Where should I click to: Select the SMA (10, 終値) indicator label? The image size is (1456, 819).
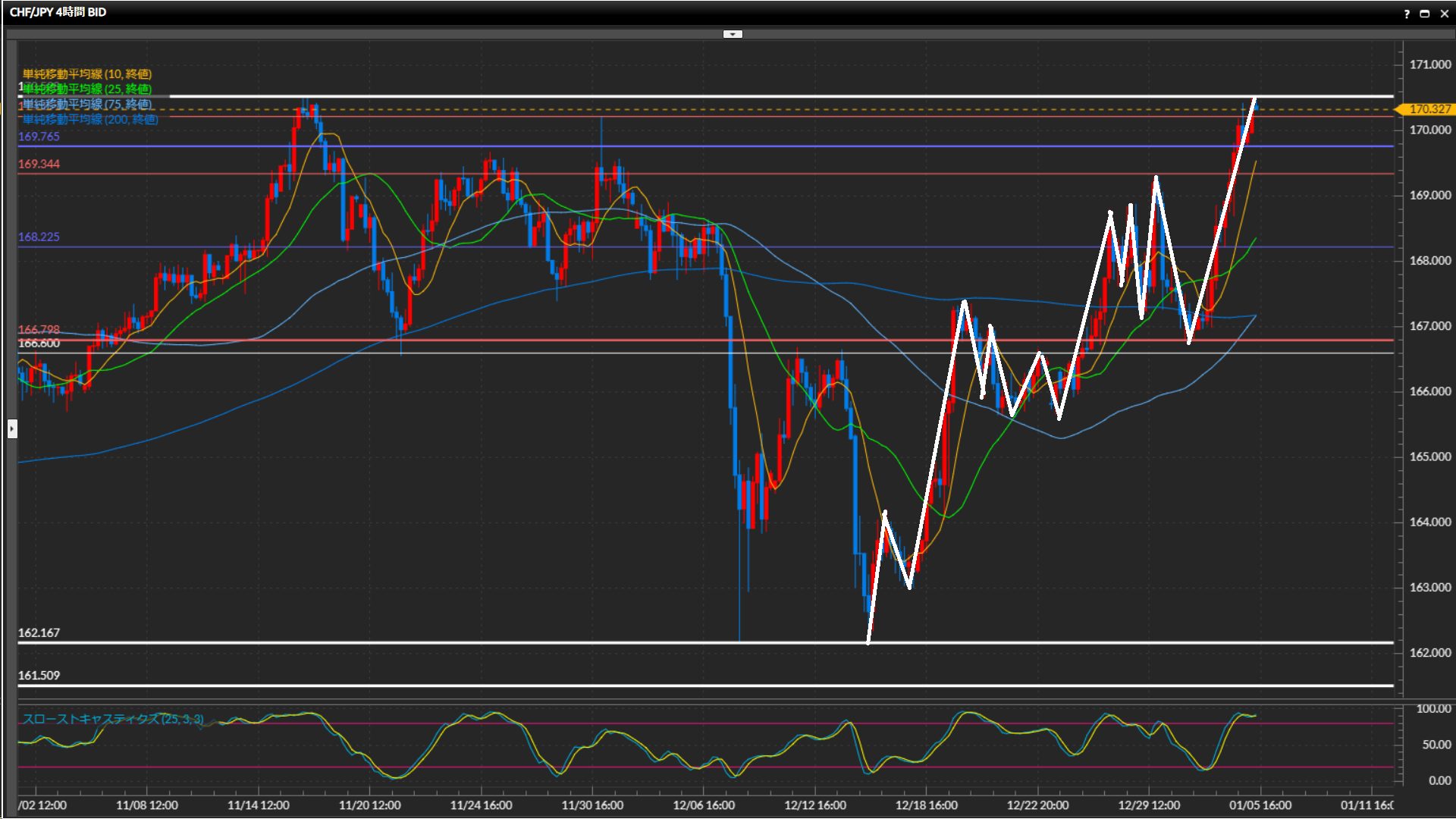86,74
